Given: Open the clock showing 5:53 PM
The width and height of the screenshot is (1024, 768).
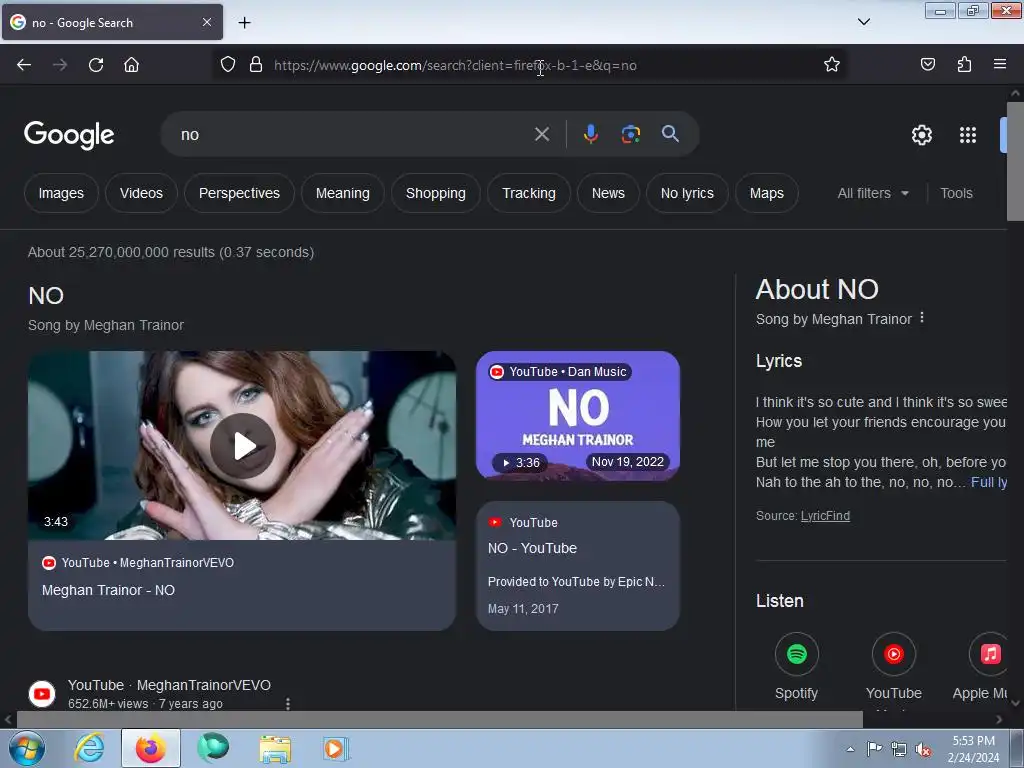Looking at the screenshot, I should click(x=974, y=749).
